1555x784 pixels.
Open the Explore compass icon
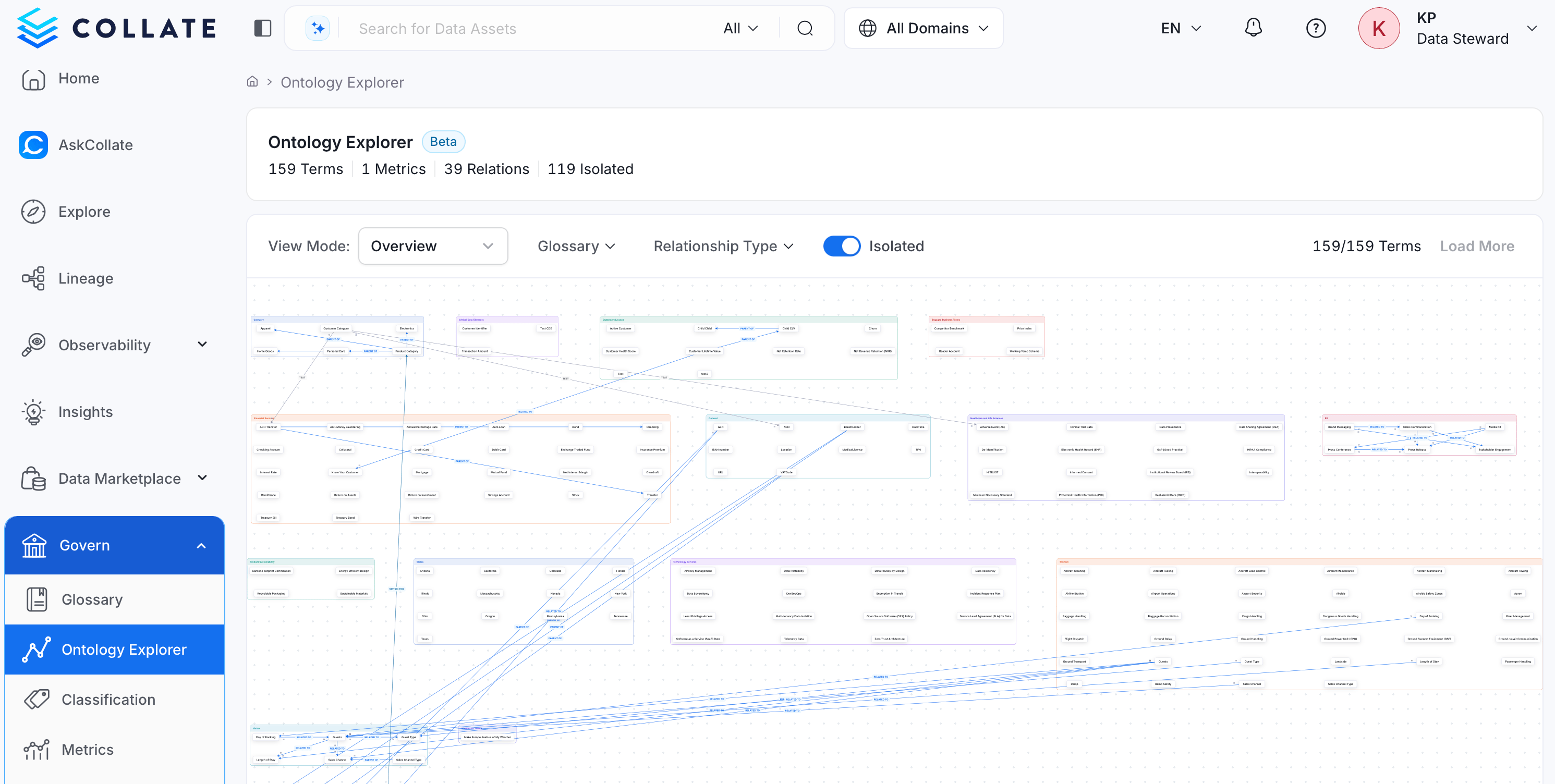33,212
